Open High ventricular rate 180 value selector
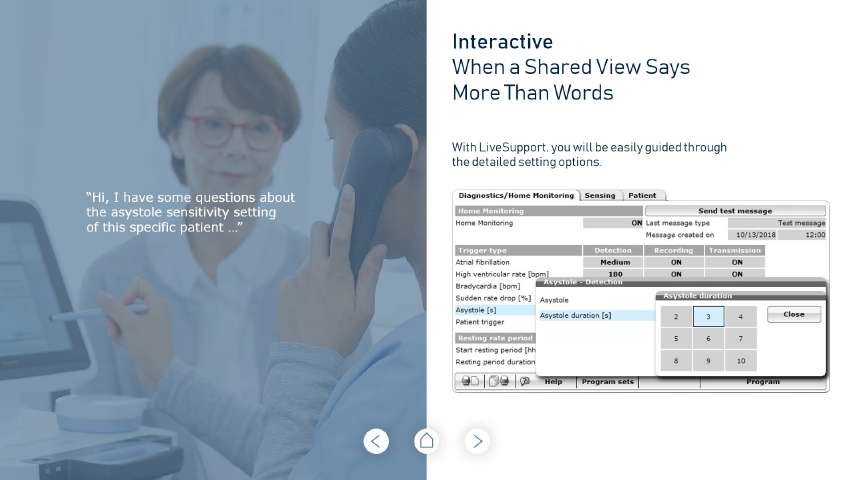 click(x=613, y=274)
